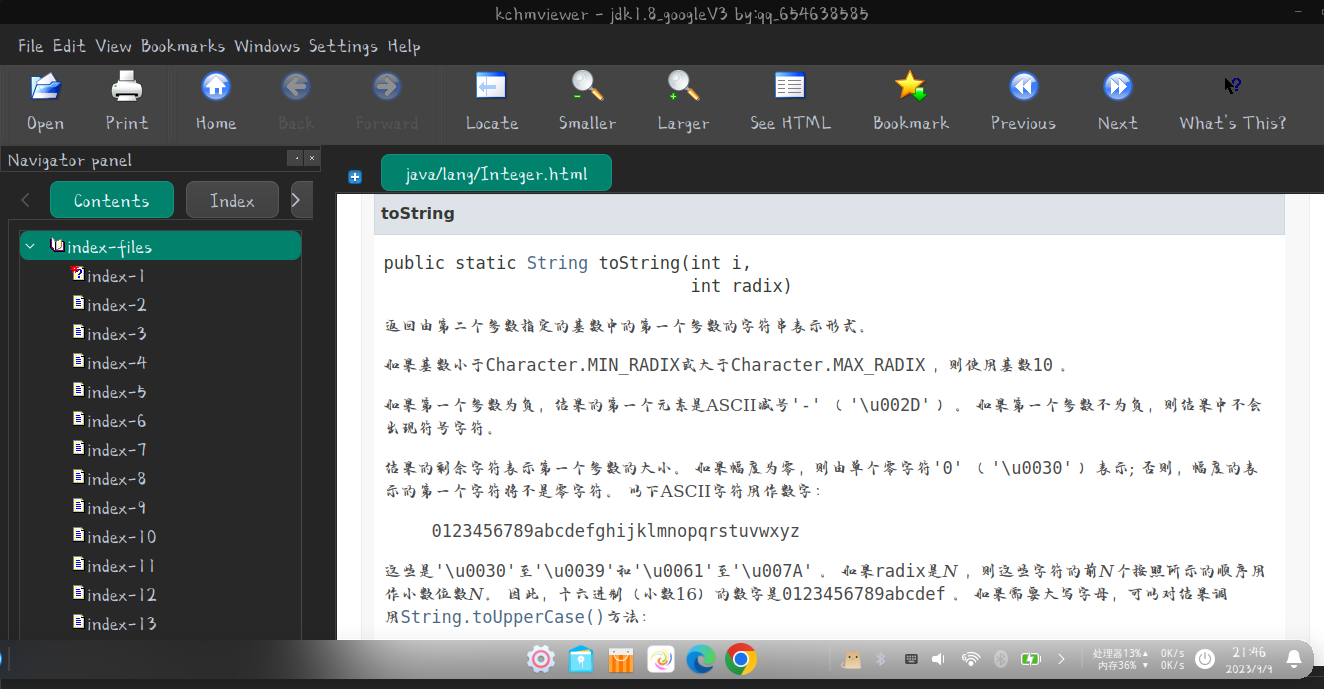Select index-2 in the contents tree
1324x689 pixels.
[116, 305]
